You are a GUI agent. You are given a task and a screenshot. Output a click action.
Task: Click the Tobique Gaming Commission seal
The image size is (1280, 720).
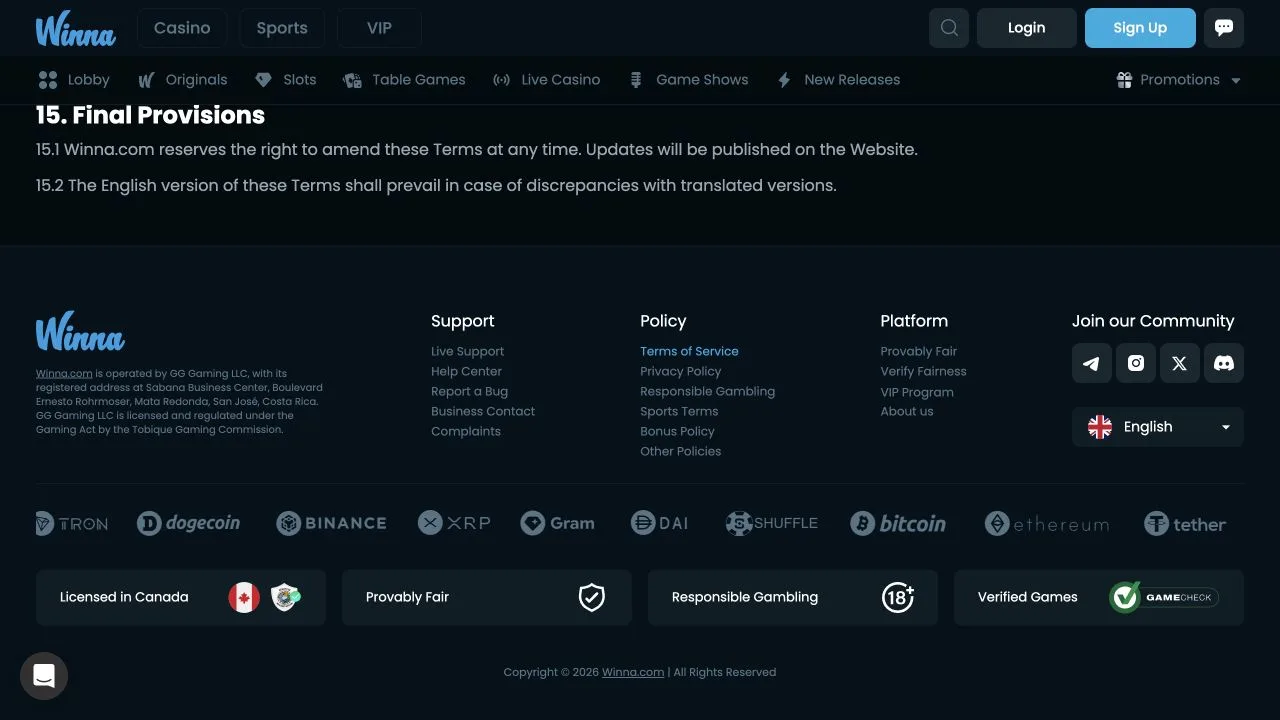pyautogui.click(x=286, y=597)
